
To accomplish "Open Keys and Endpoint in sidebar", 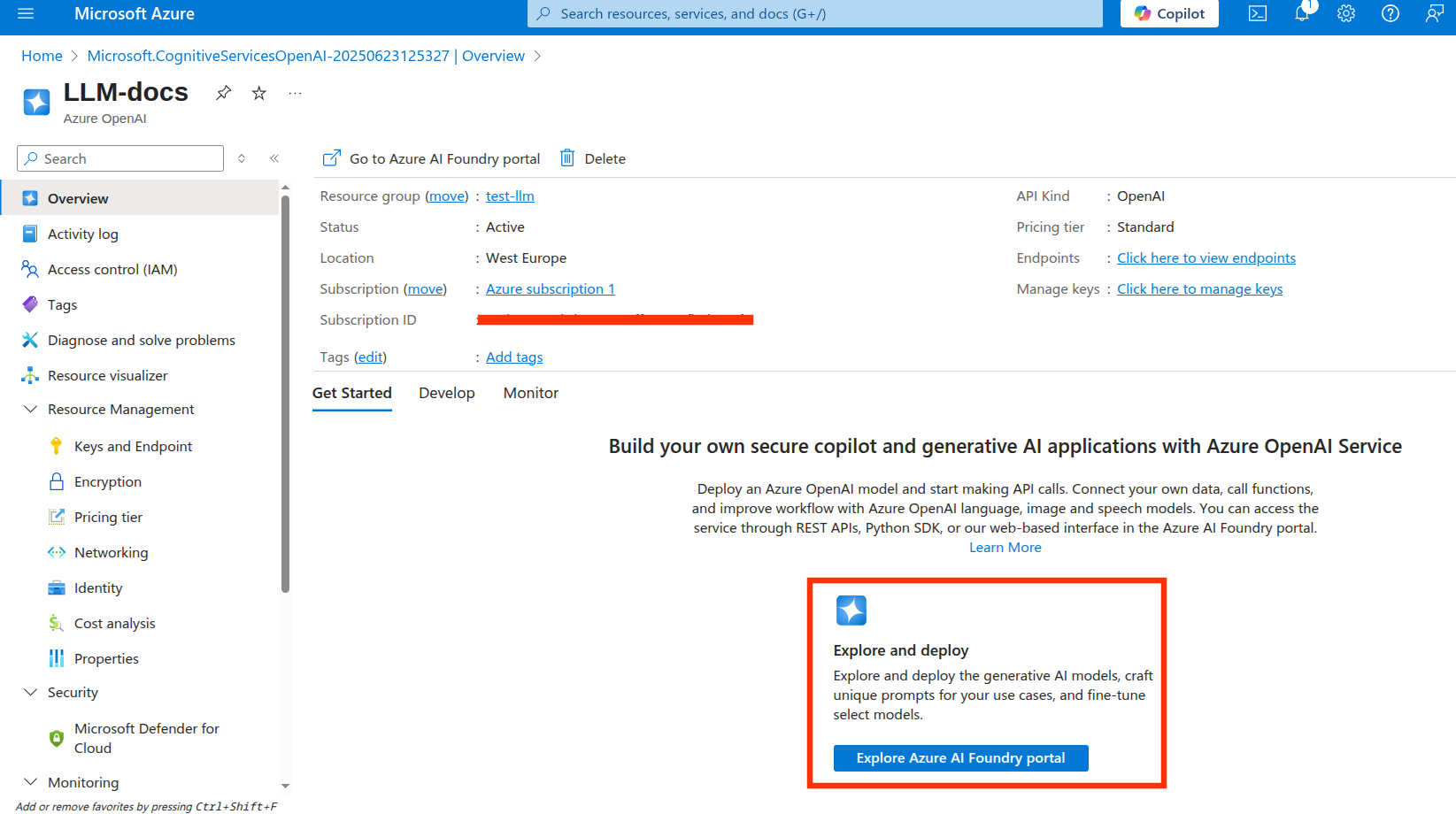I will [133, 447].
